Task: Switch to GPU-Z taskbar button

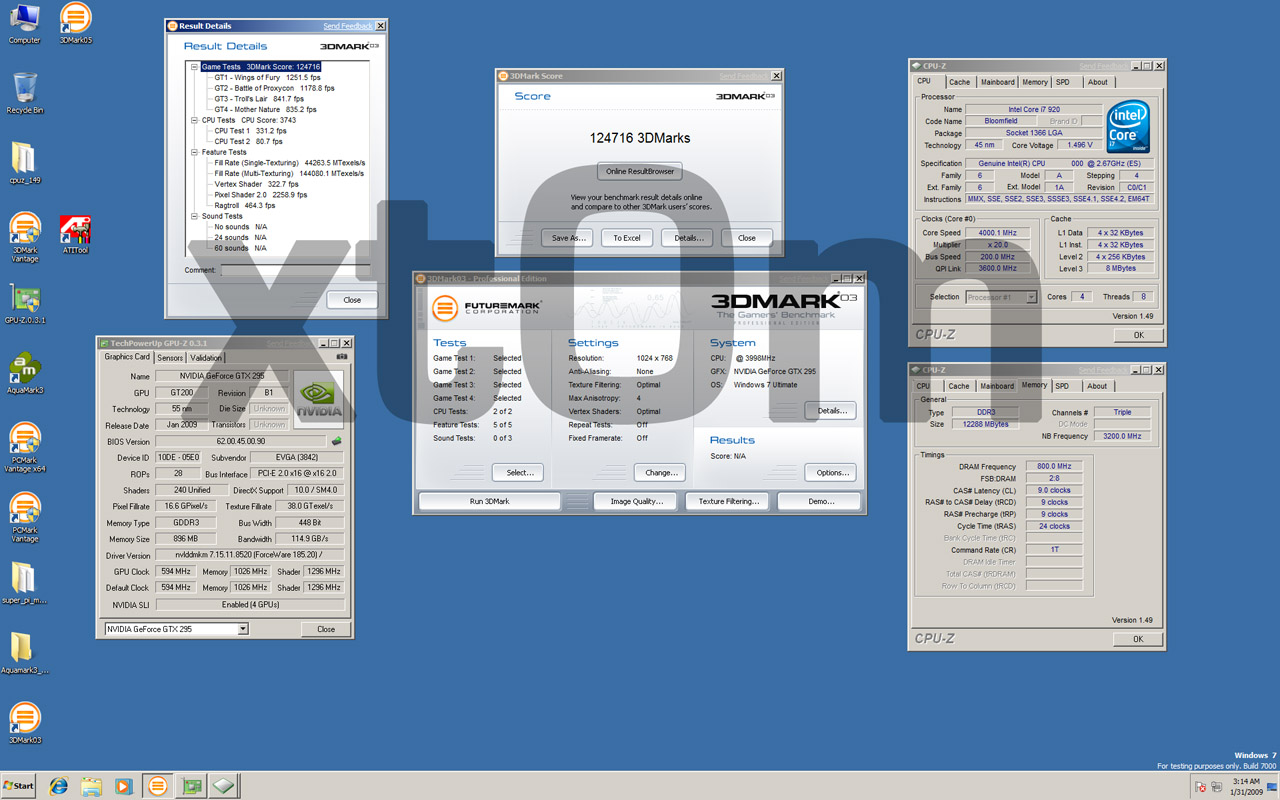Action: [190, 786]
